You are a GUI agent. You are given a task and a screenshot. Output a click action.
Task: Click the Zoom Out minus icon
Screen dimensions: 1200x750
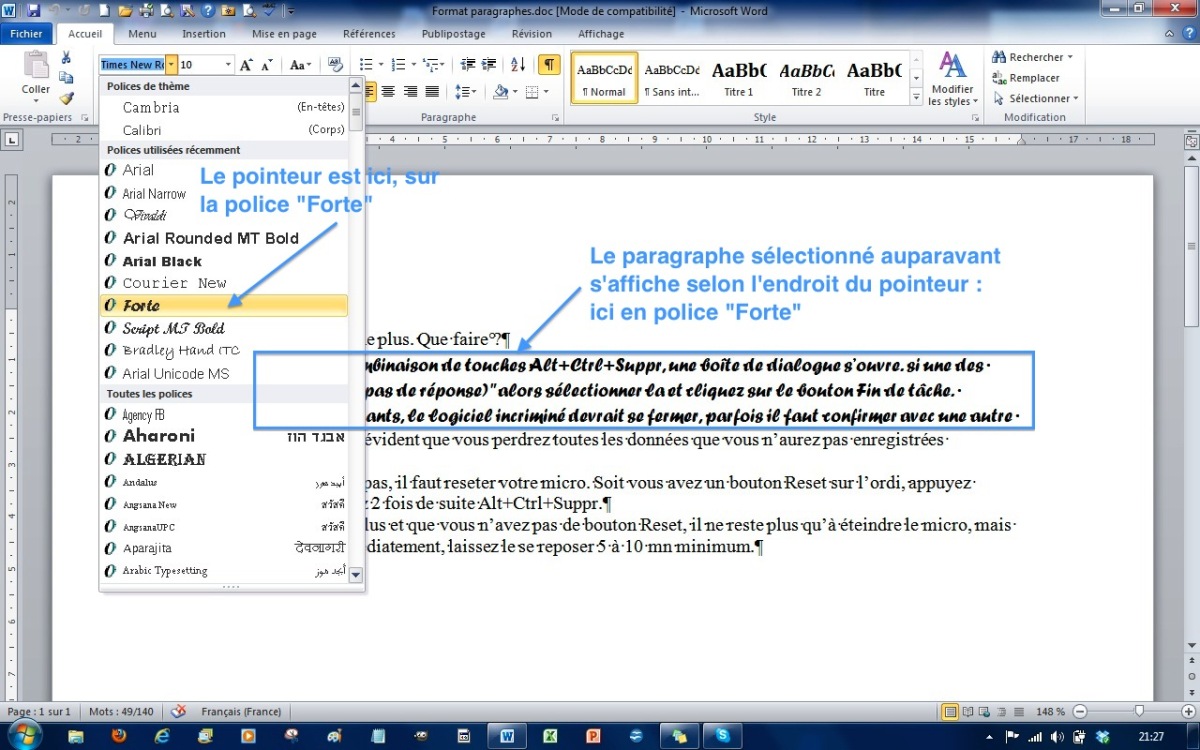pyautogui.click(x=1078, y=711)
